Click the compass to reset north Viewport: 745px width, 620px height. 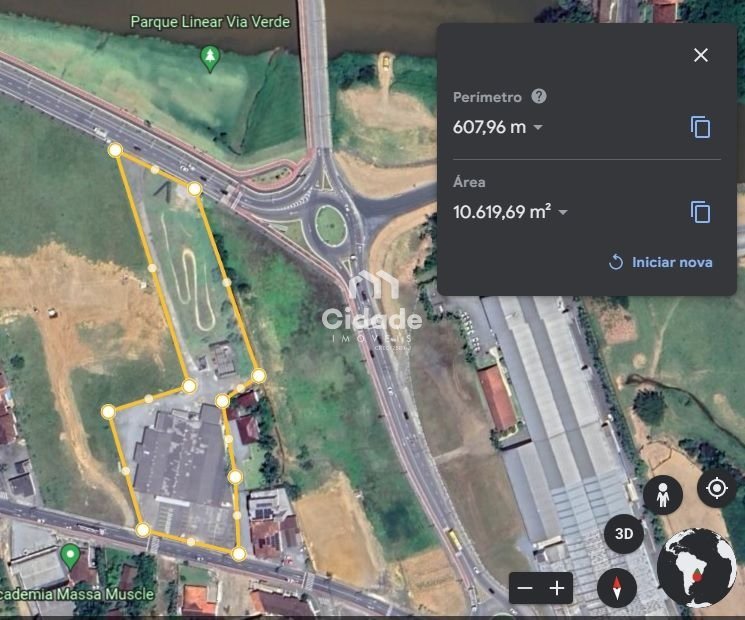[x=617, y=587]
